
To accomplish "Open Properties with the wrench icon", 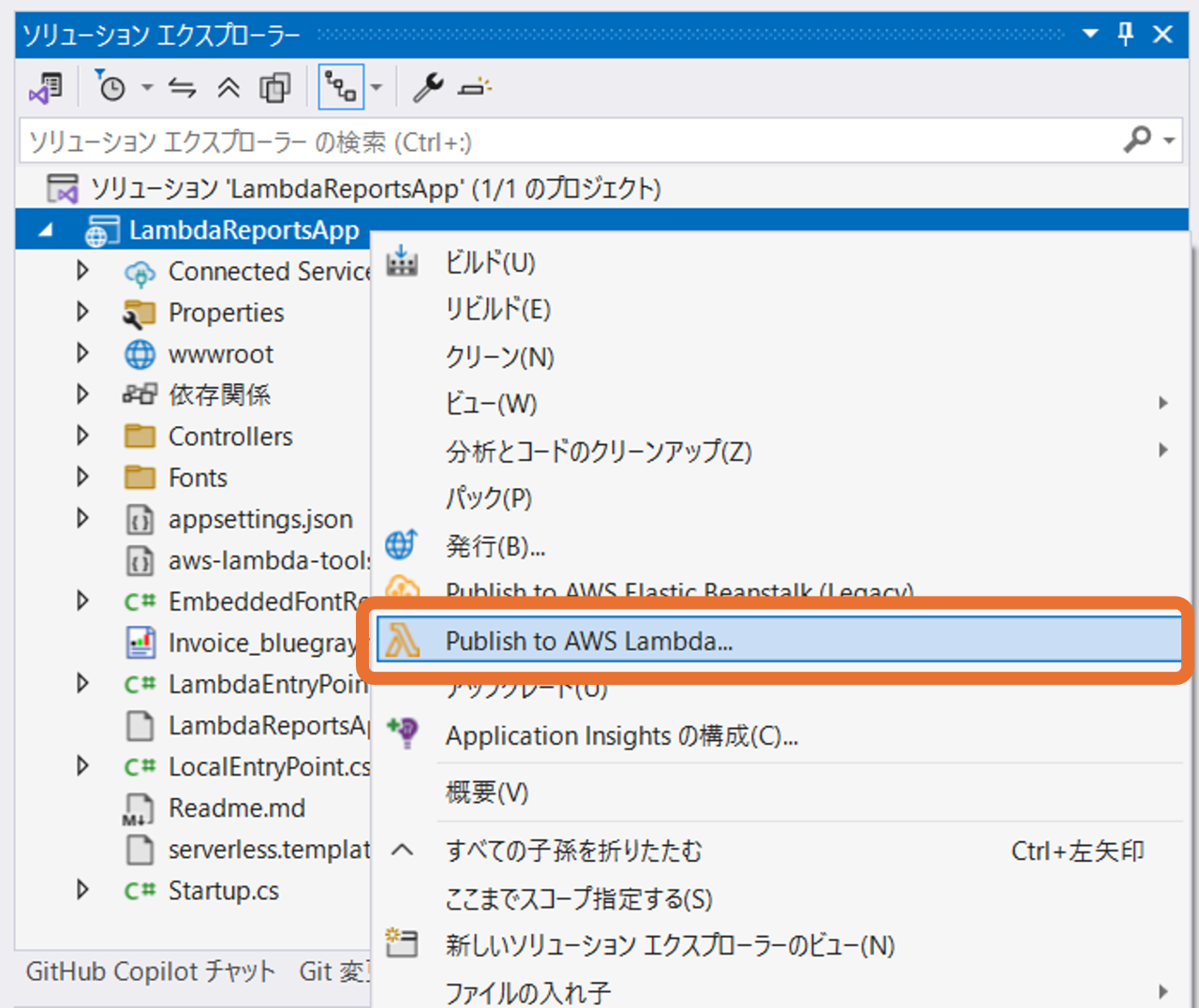I will (428, 87).
